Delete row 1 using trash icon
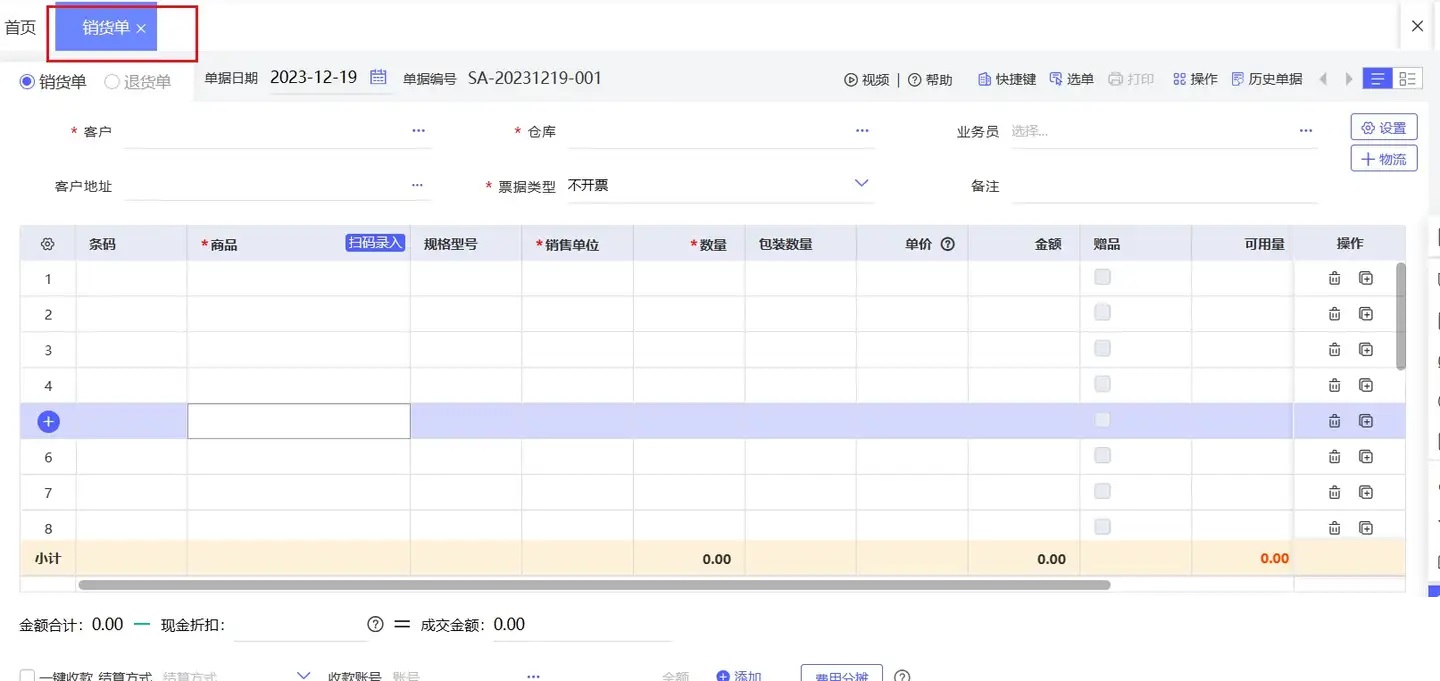The width and height of the screenshot is (1440, 681). pos(1334,279)
